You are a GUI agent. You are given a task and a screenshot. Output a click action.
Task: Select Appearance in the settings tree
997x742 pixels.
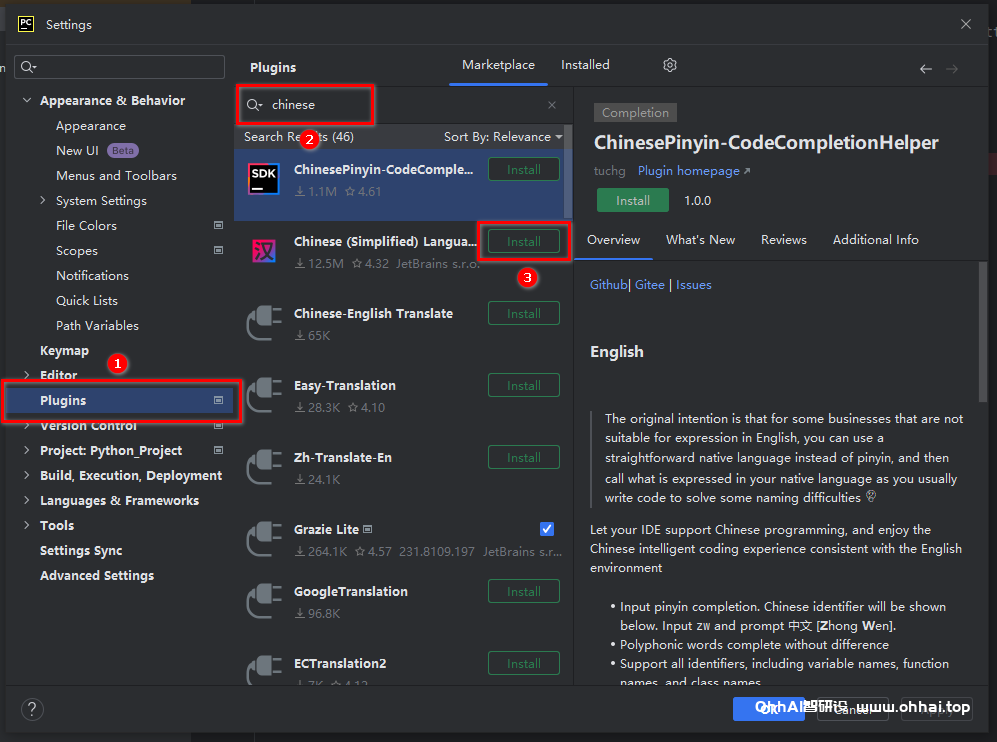91,126
